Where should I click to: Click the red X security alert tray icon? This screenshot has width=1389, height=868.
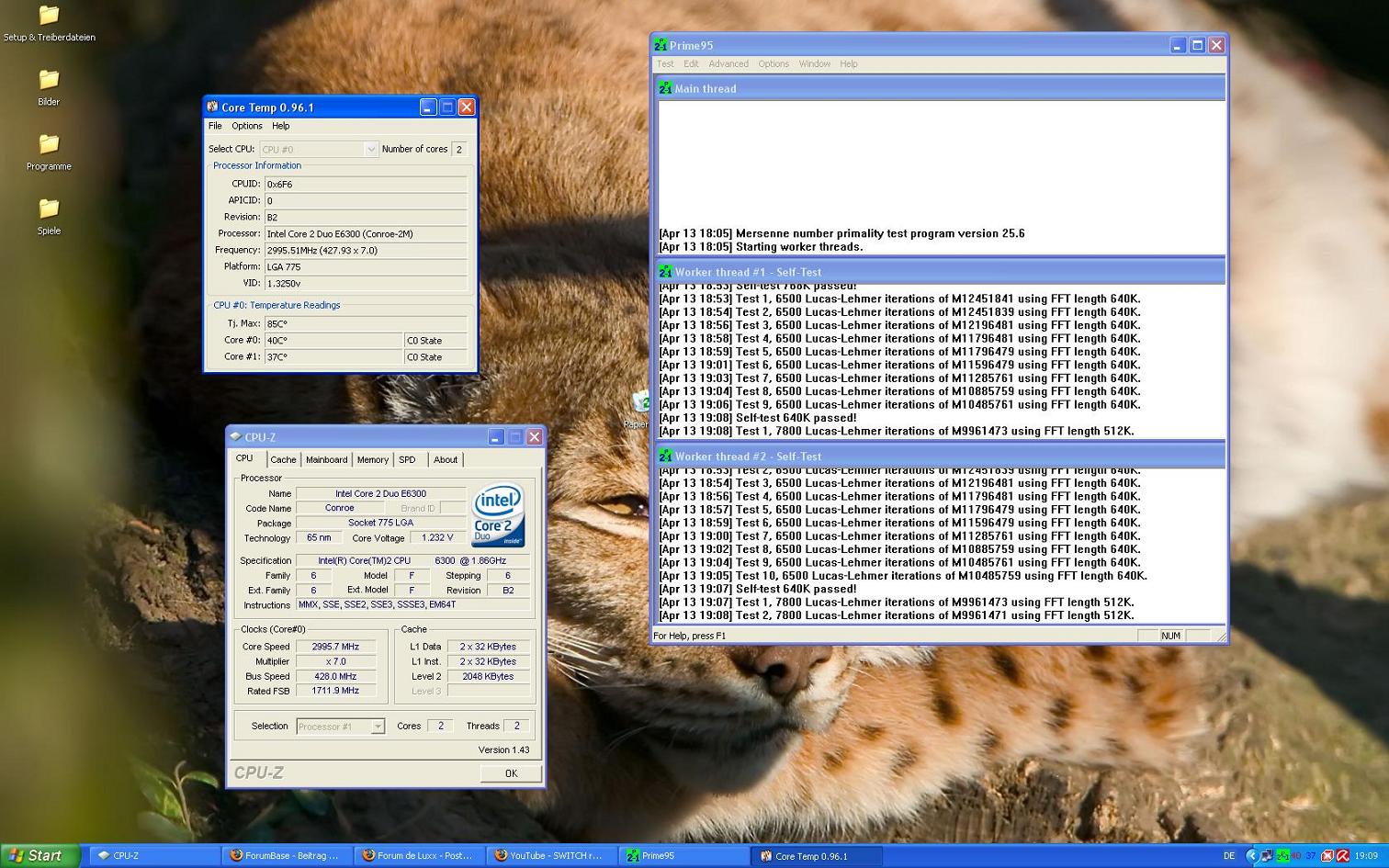(1327, 855)
